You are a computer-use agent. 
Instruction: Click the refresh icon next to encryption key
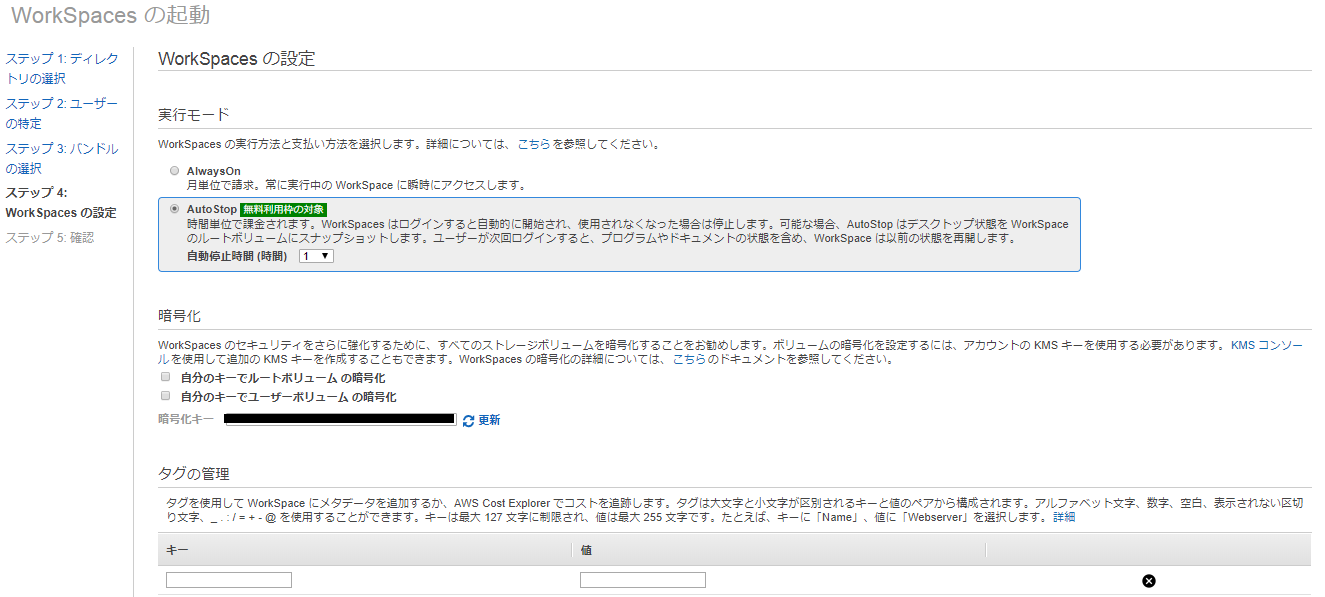click(468, 421)
